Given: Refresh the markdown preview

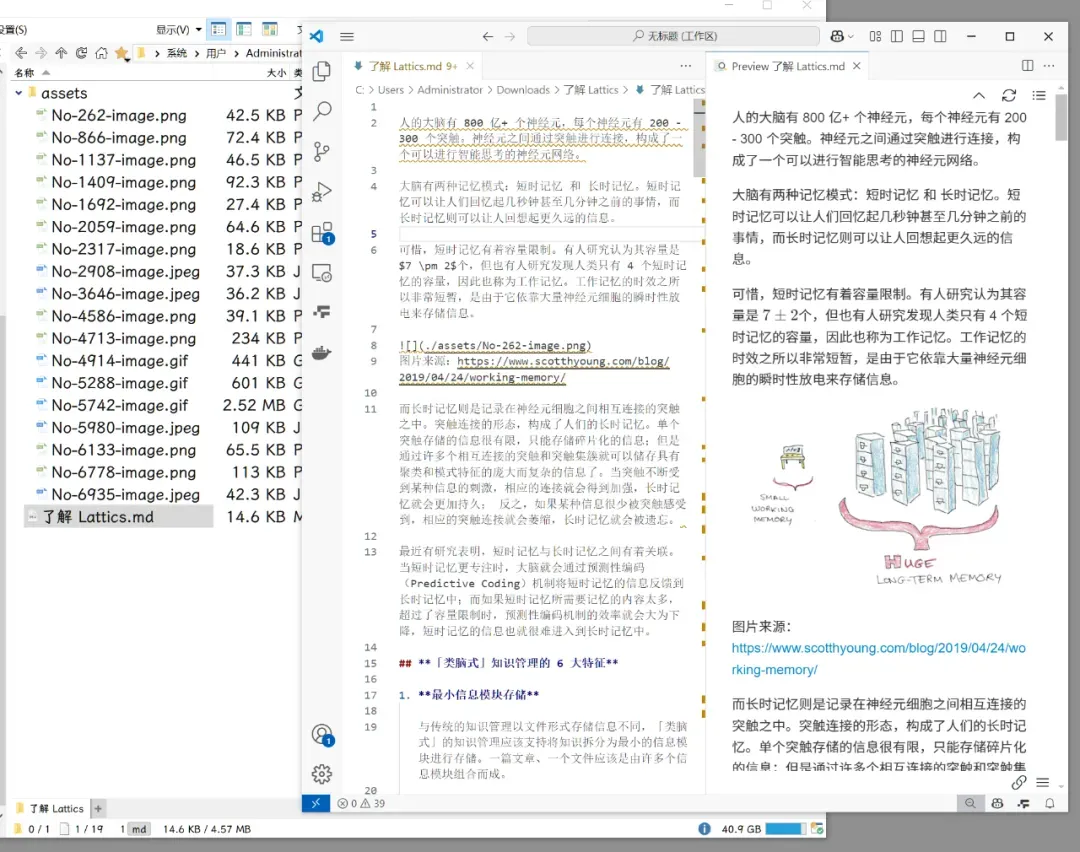Looking at the screenshot, I should [x=1009, y=95].
